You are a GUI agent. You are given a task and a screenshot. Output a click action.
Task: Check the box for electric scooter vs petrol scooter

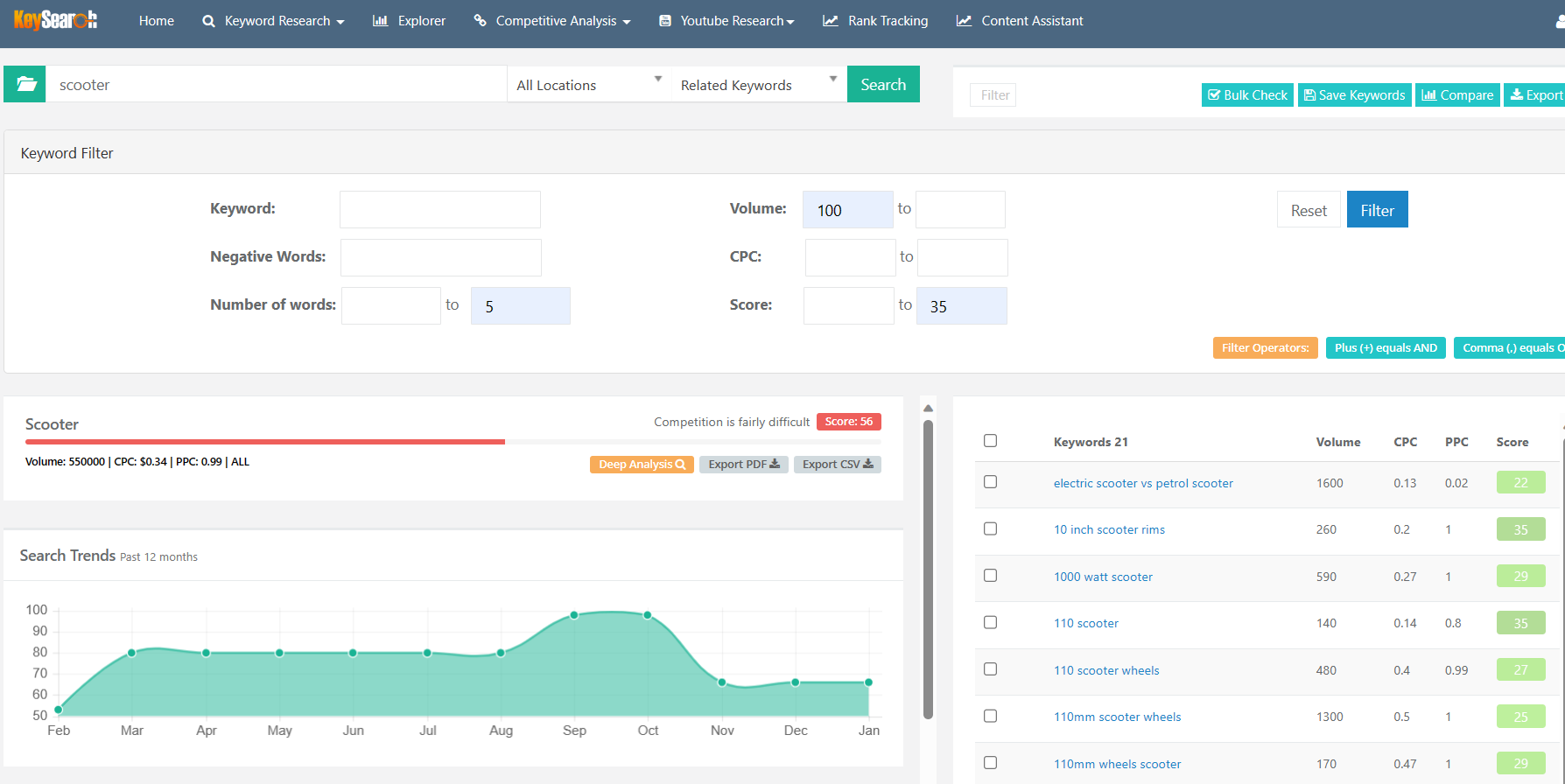pyautogui.click(x=990, y=482)
